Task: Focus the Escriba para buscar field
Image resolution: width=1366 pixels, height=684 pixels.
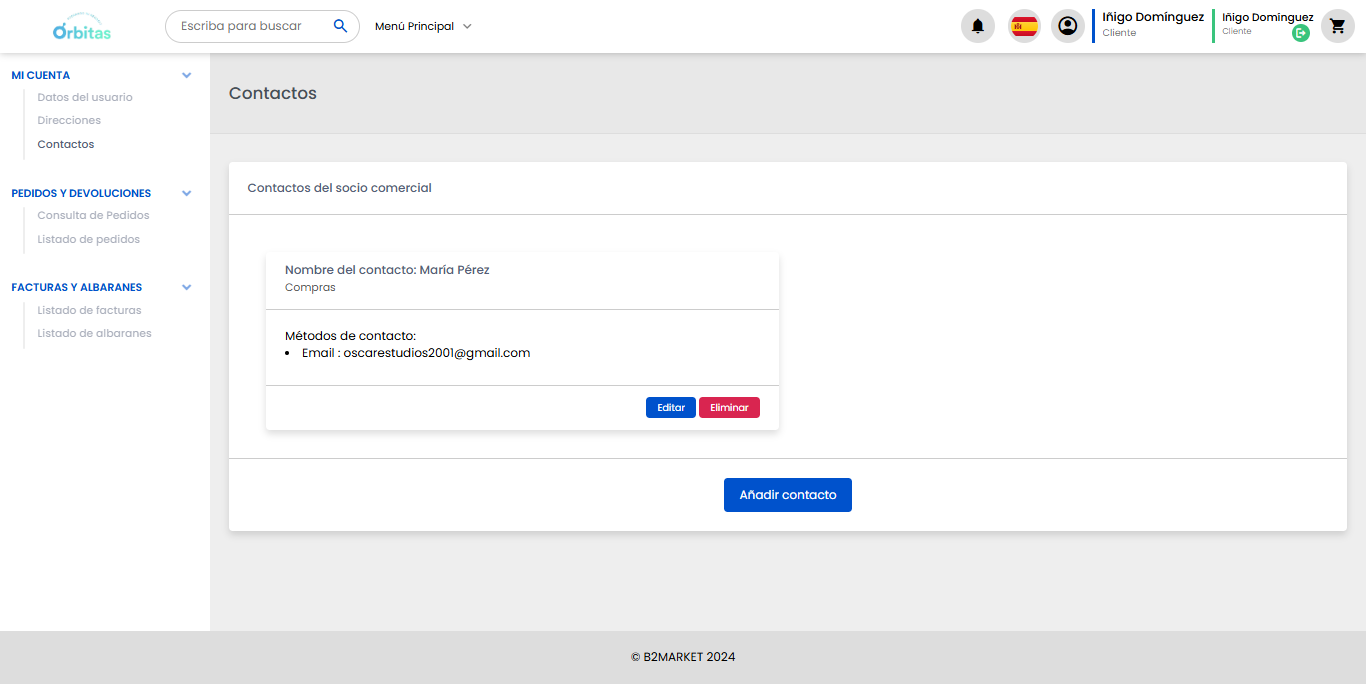Action: [250, 26]
